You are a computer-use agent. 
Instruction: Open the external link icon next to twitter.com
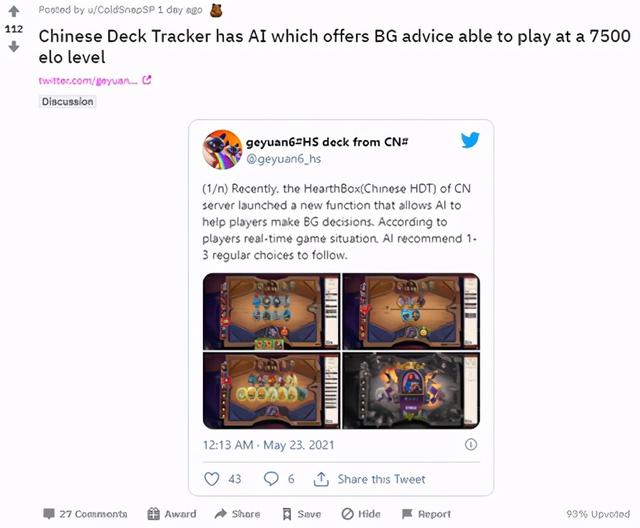(147, 80)
